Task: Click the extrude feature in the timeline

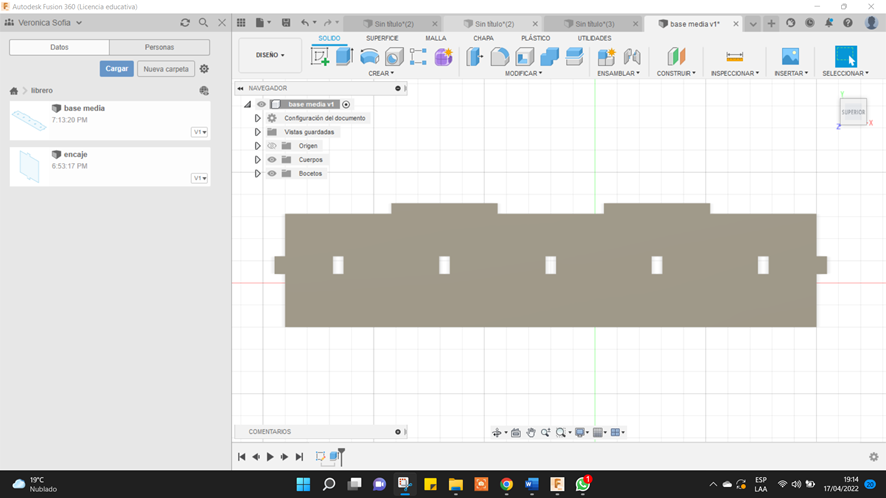Action: (334, 456)
